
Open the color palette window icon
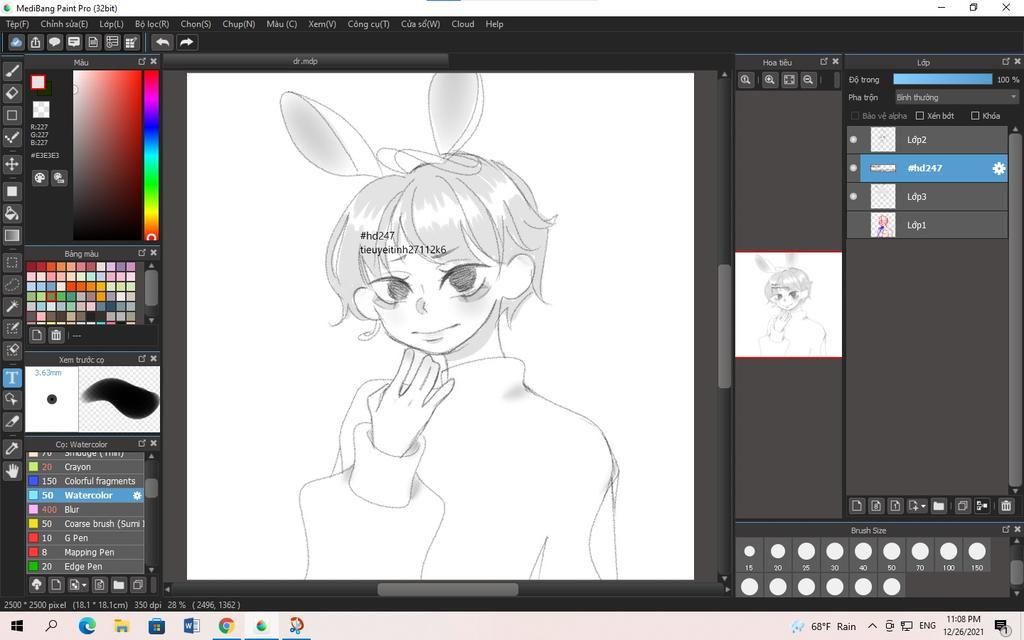pos(40,178)
